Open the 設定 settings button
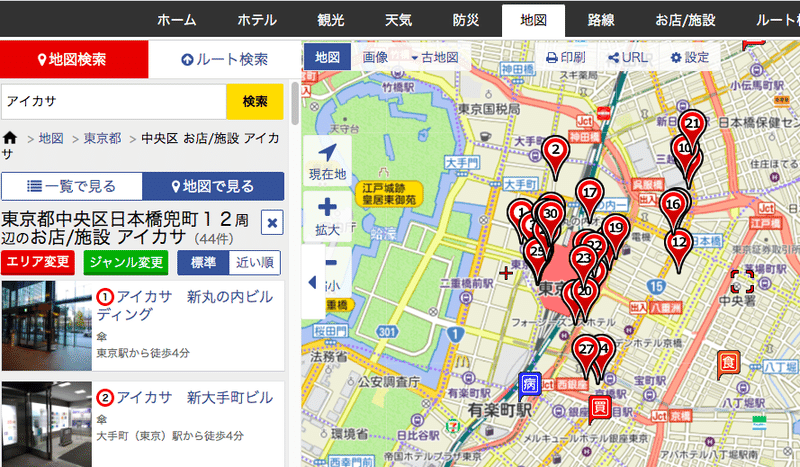This screenshot has height=467, width=800. pos(690,57)
